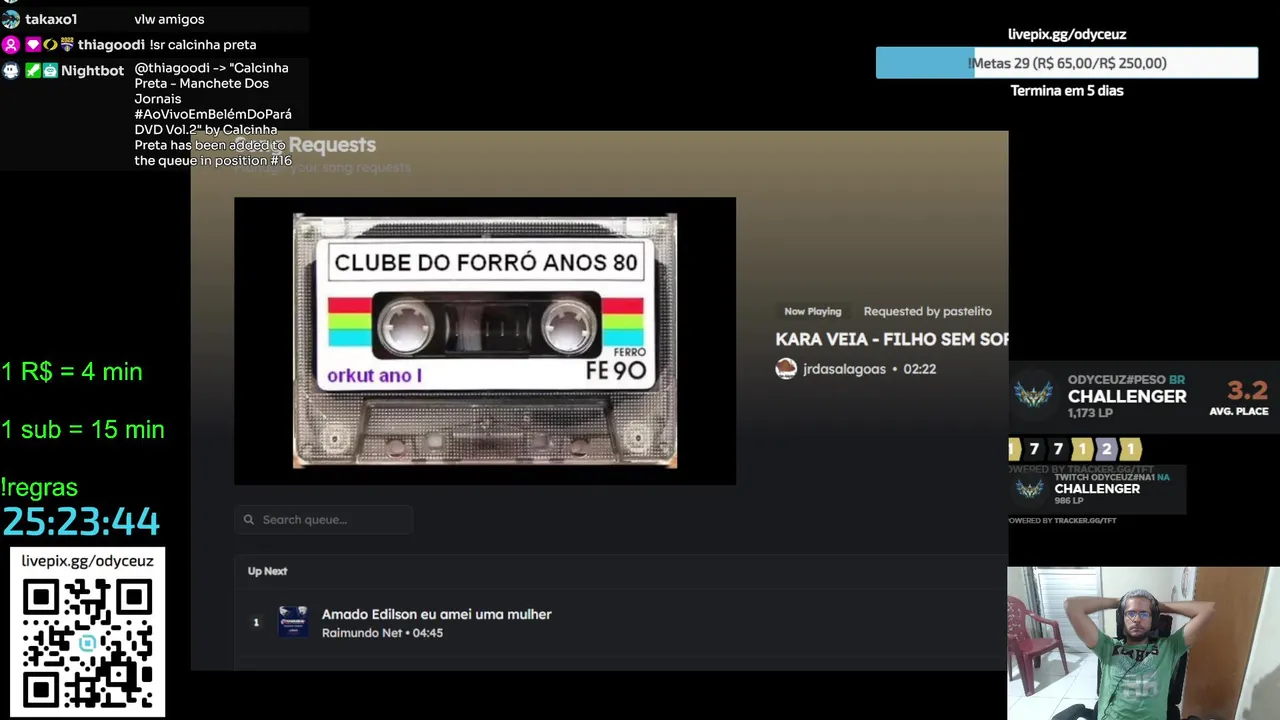1280x720 pixels.
Task: Click the 1 R$ = 4 min text
Action: point(72,372)
